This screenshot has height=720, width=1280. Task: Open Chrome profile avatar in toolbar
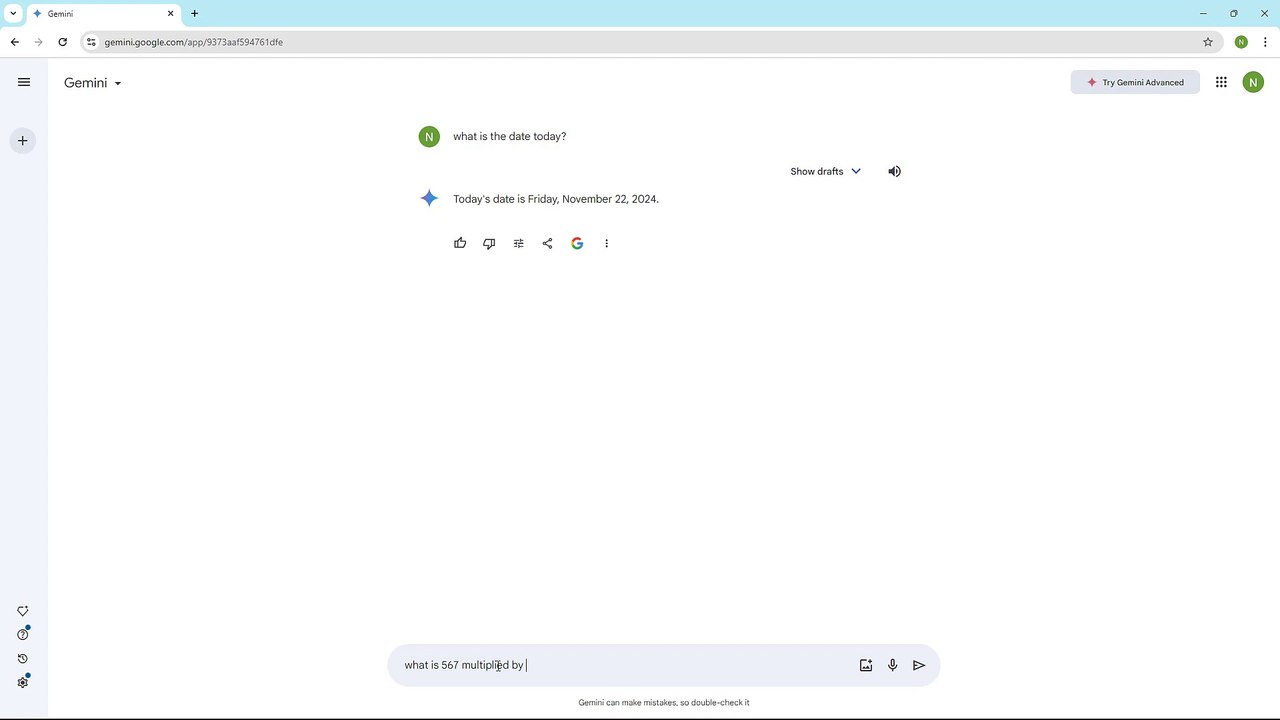pos(1241,42)
